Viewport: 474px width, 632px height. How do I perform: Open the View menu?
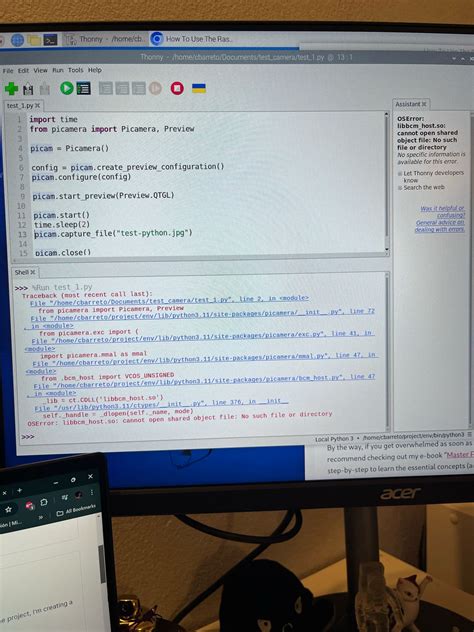pyautogui.click(x=40, y=70)
